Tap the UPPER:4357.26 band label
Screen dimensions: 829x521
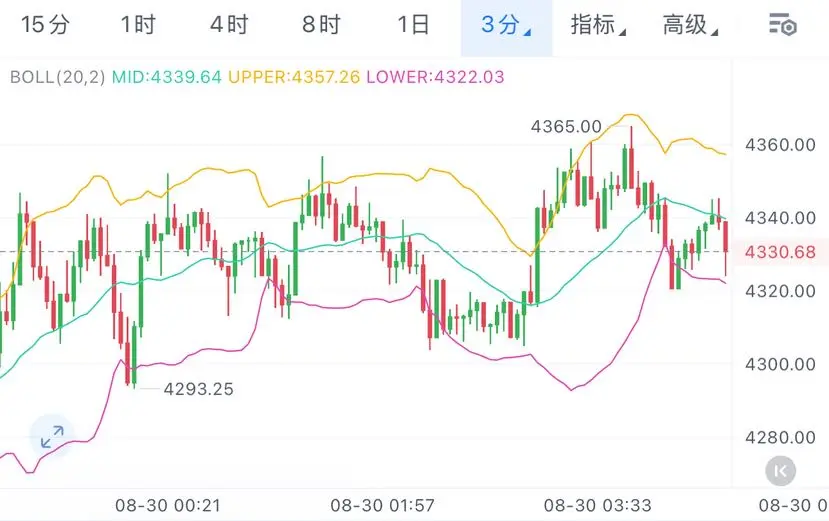(294, 77)
